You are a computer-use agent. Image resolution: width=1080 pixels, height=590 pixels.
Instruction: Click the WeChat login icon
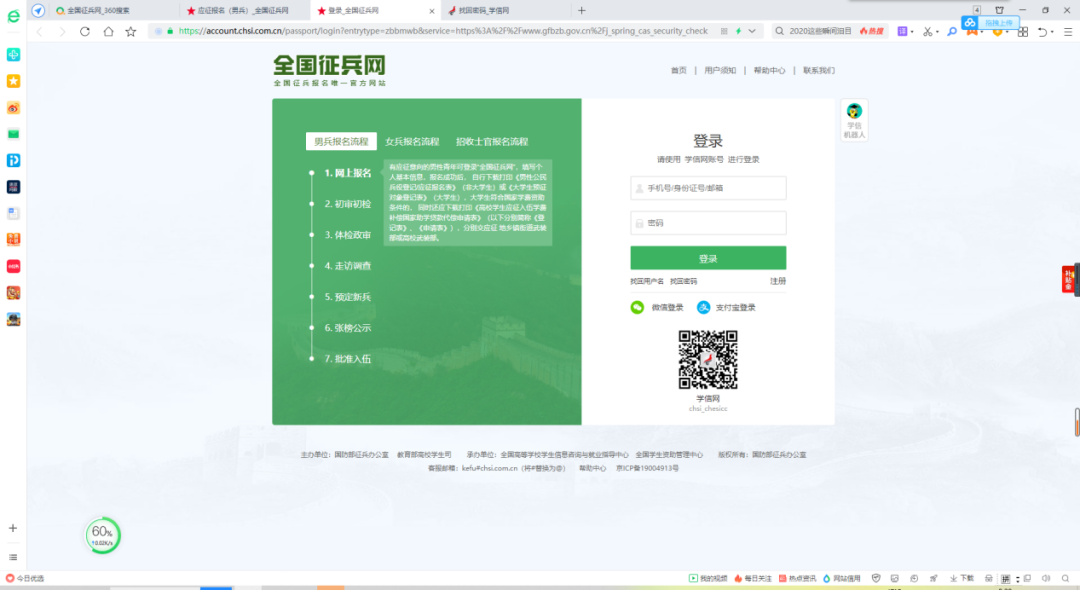pos(637,308)
